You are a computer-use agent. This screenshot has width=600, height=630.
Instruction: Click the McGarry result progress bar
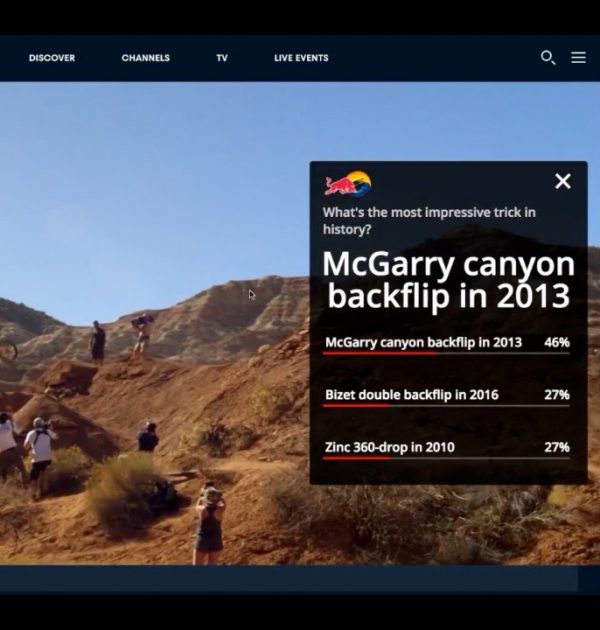(x=446, y=353)
